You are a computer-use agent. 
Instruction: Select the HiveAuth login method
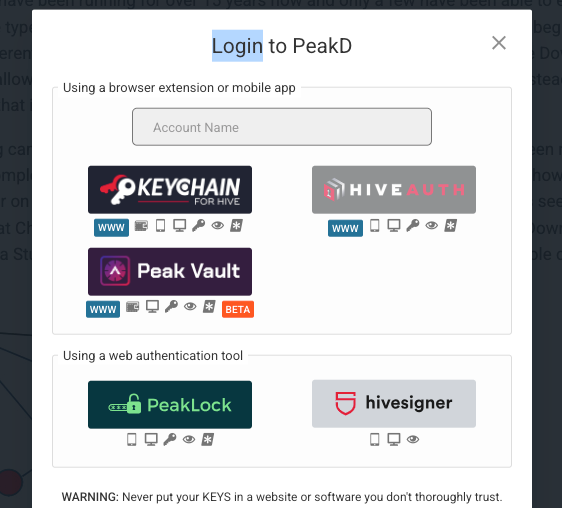(394, 190)
